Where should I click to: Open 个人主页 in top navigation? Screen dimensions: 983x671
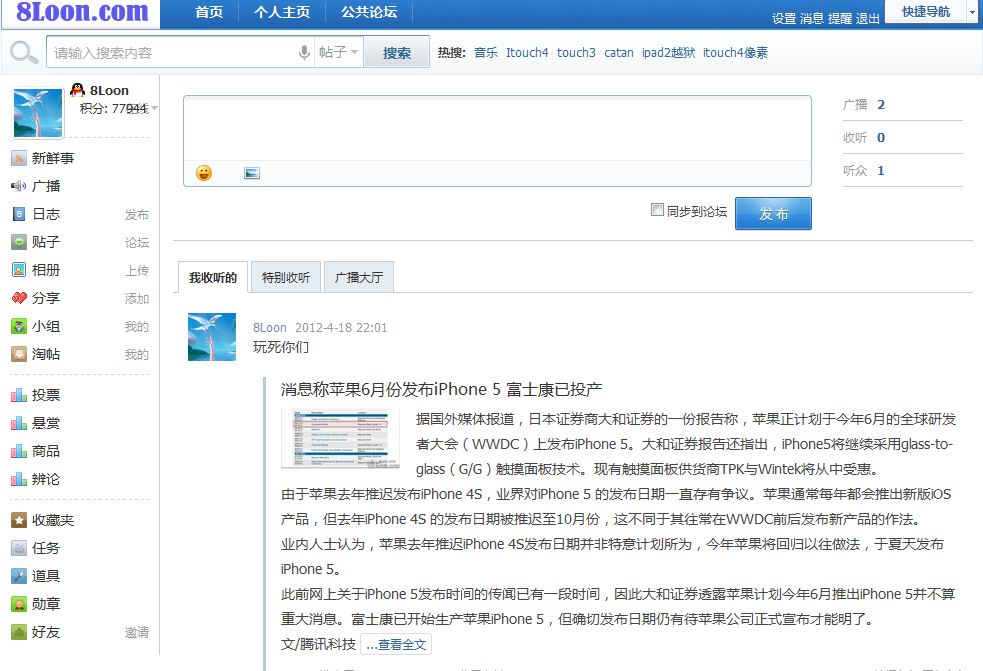281,12
